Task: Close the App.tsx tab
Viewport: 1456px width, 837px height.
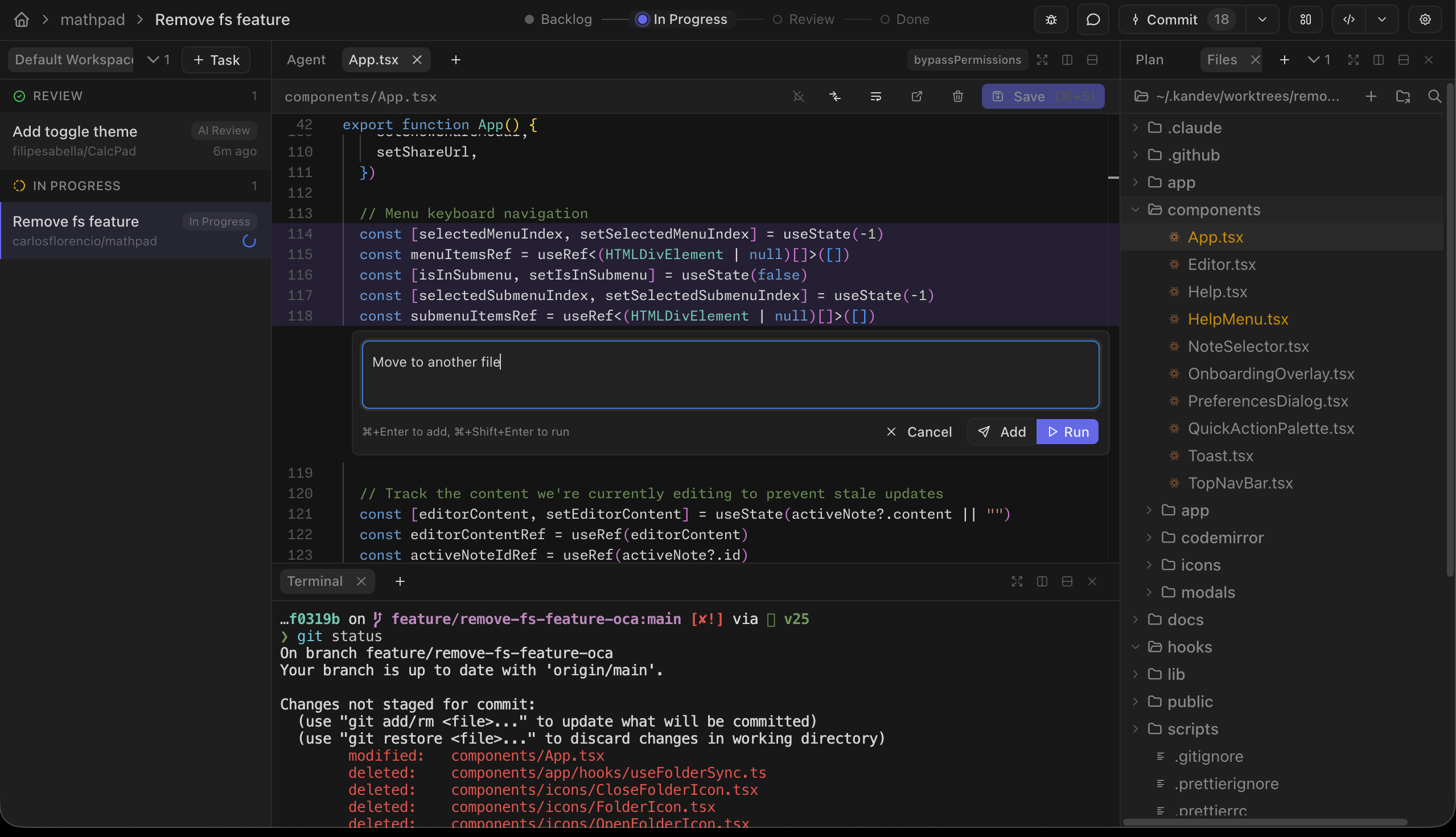Action: click(417, 60)
